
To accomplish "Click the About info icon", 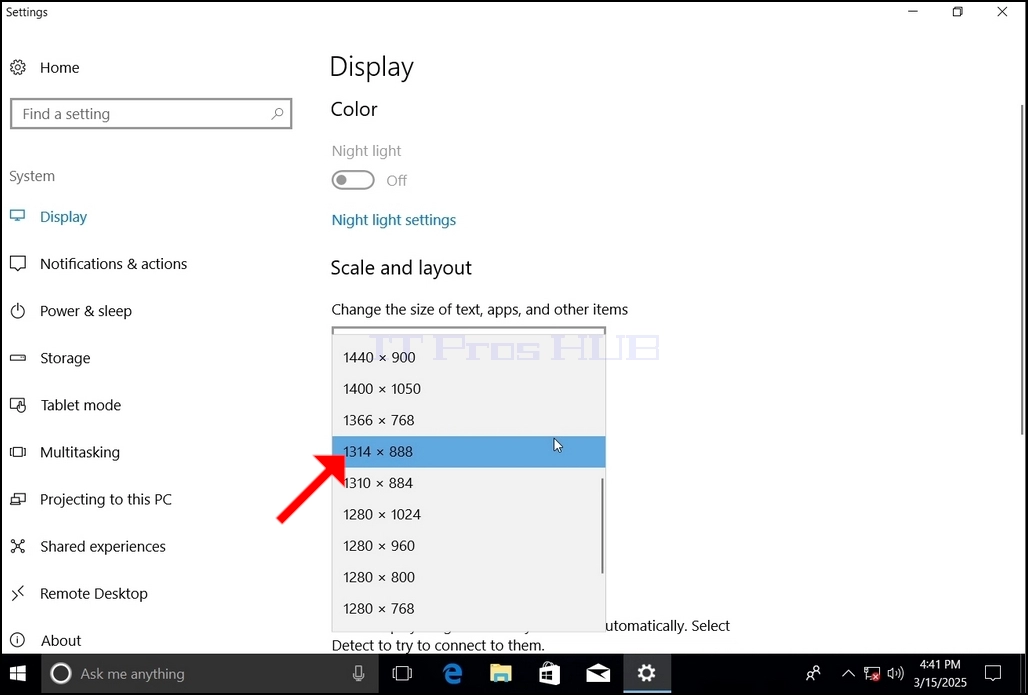I will click(18, 641).
